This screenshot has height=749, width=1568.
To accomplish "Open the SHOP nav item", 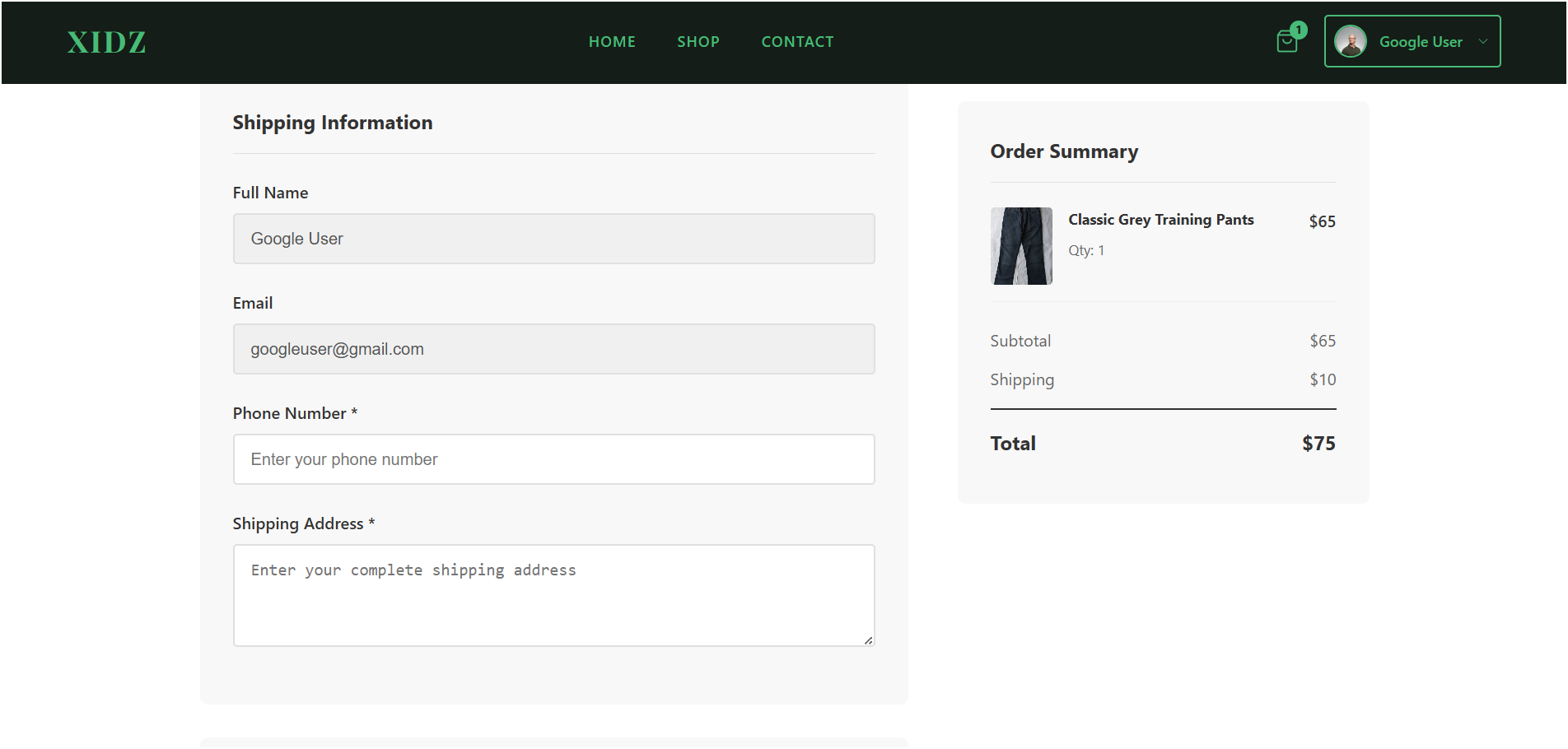I will point(698,42).
